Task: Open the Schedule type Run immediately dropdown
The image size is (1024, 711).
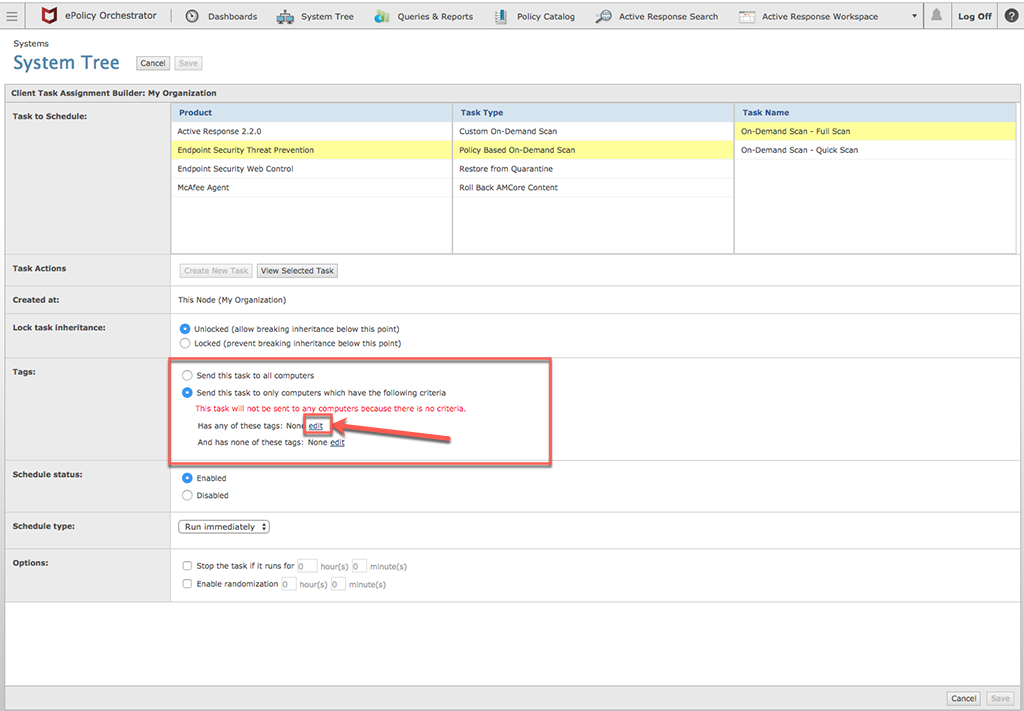Action: click(224, 527)
